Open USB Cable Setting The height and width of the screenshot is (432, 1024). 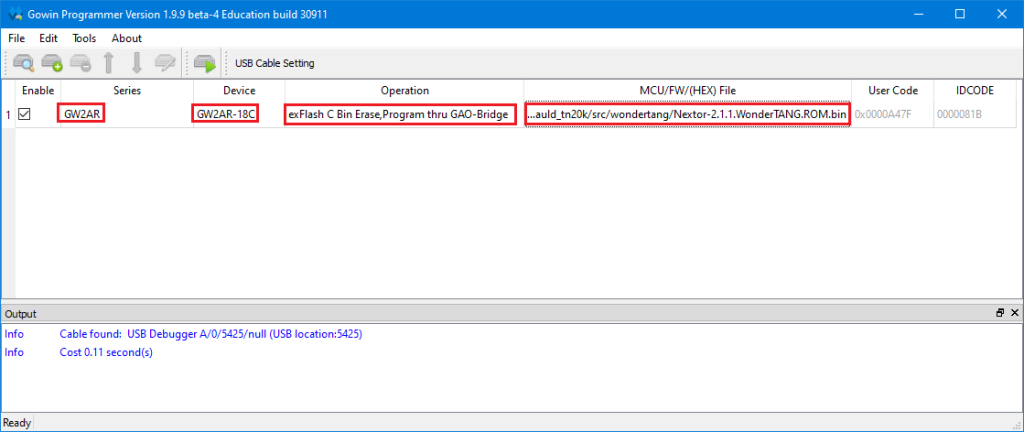tap(275, 63)
